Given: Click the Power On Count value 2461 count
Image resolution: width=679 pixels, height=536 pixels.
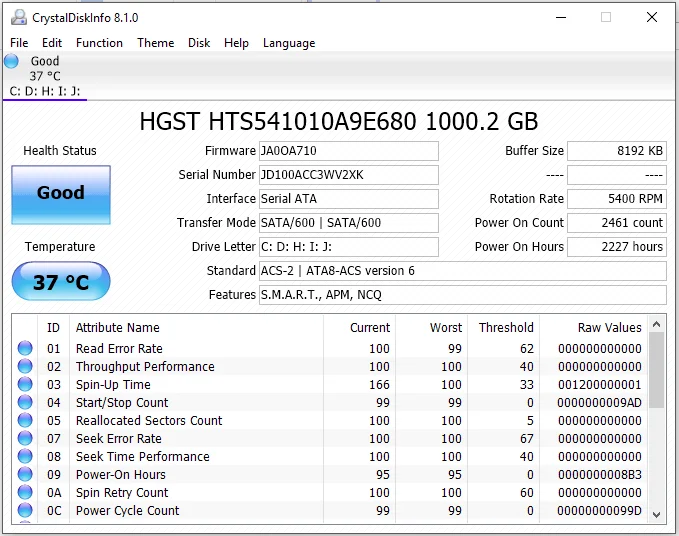Looking at the screenshot, I should [x=617, y=223].
